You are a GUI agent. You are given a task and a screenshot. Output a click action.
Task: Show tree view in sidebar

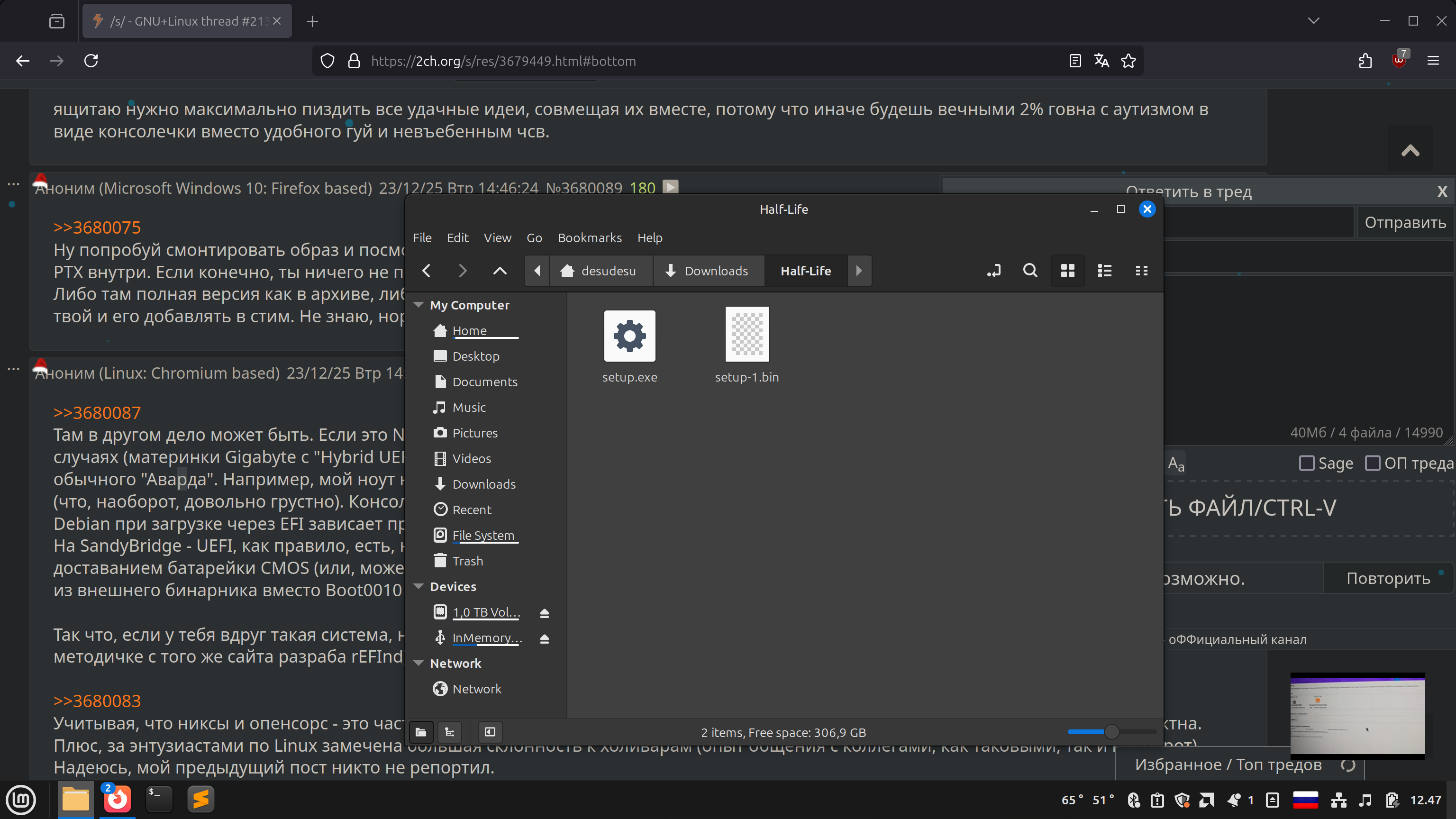point(450,732)
